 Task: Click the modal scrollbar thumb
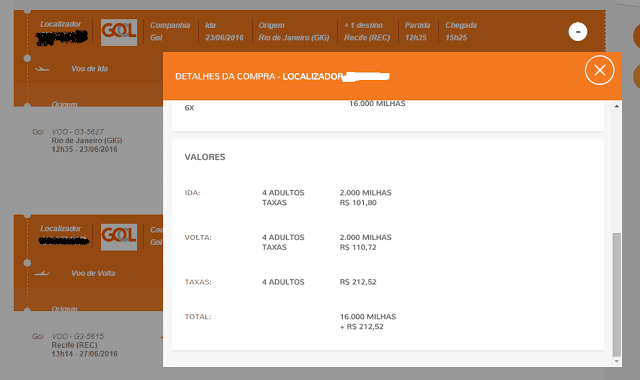coord(616,295)
